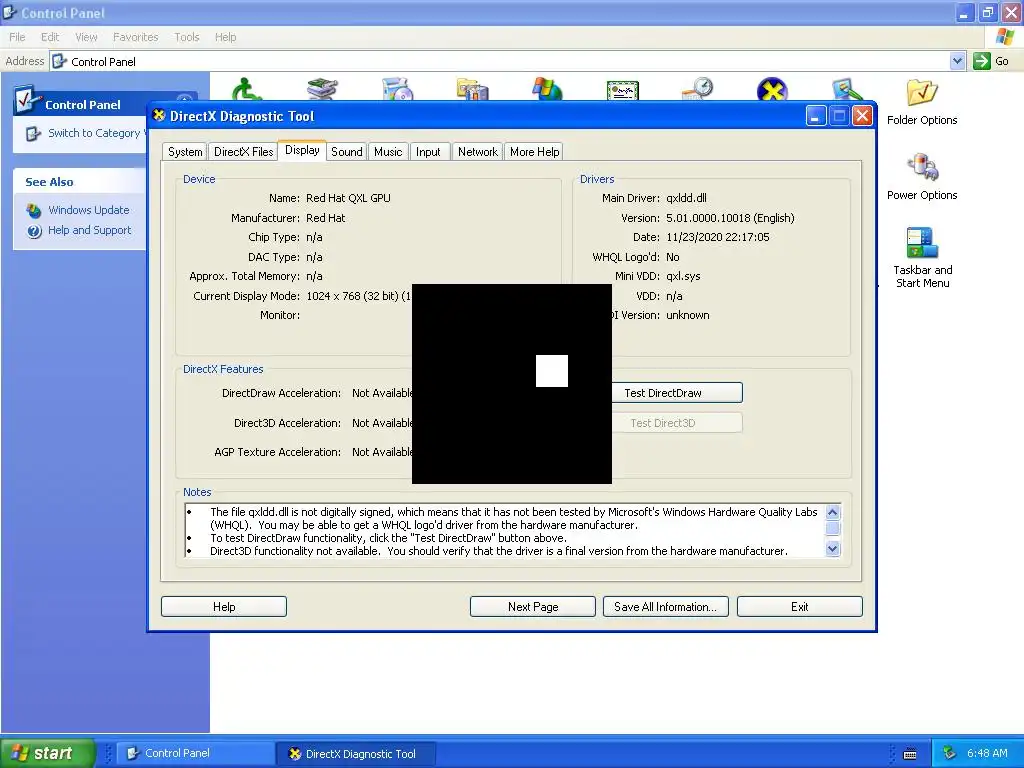Image resolution: width=1024 pixels, height=768 pixels.
Task: Open the Help menu in Control Panel
Action: (225, 37)
